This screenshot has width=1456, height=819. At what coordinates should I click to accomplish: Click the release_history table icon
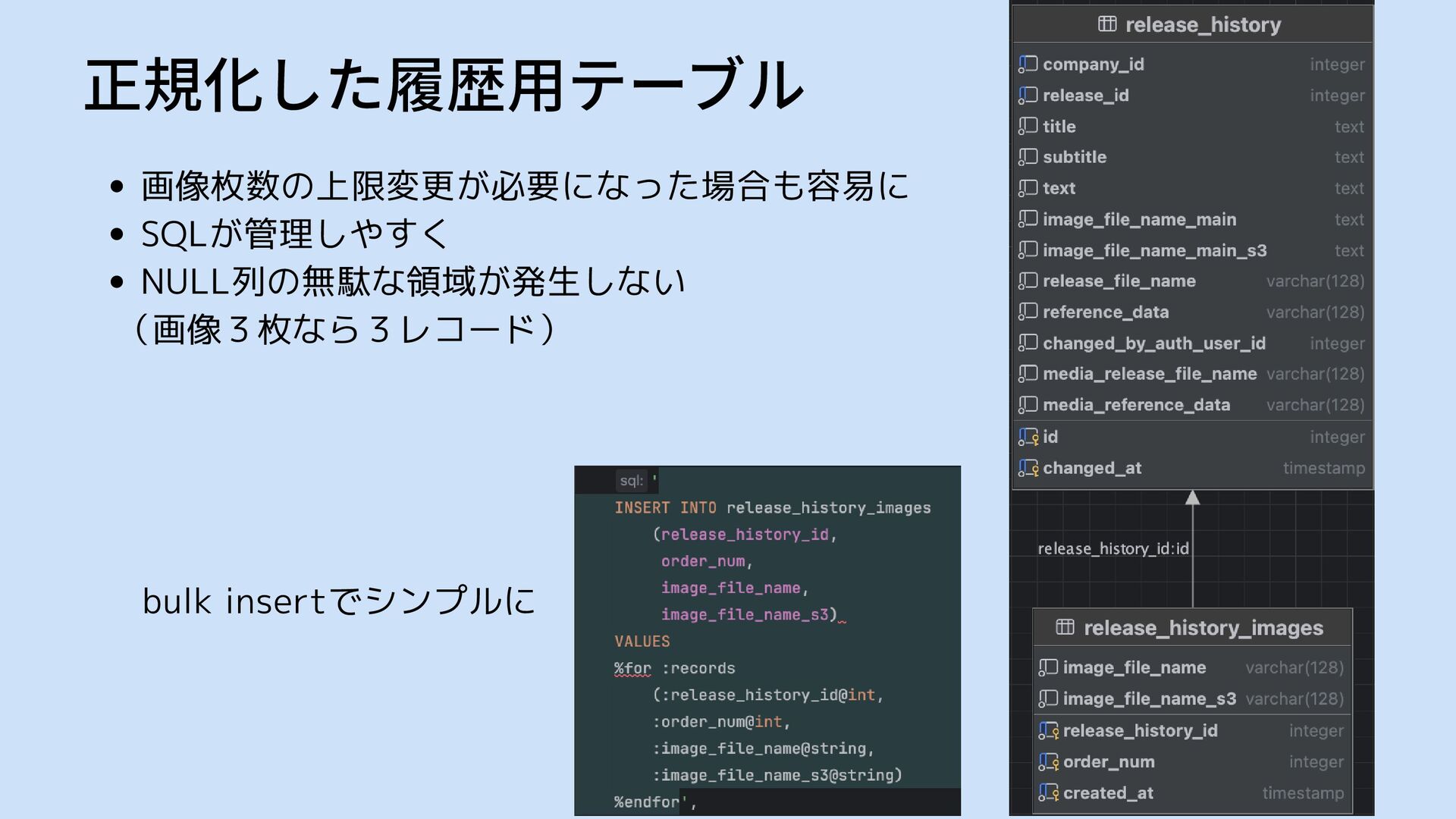coord(1107,24)
